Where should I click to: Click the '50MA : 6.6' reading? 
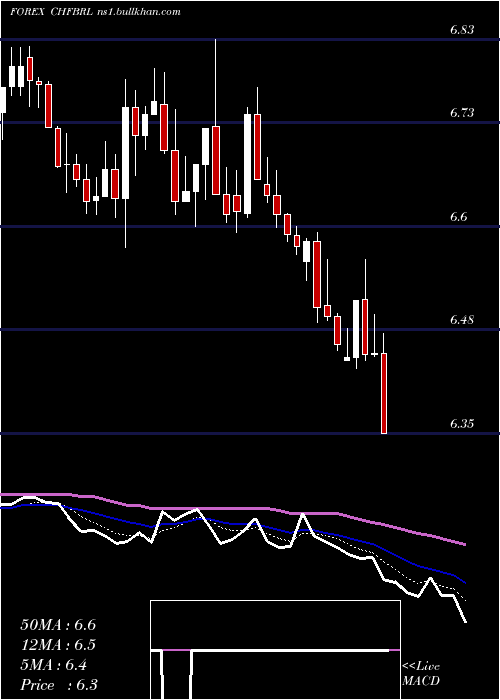[58, 625]
